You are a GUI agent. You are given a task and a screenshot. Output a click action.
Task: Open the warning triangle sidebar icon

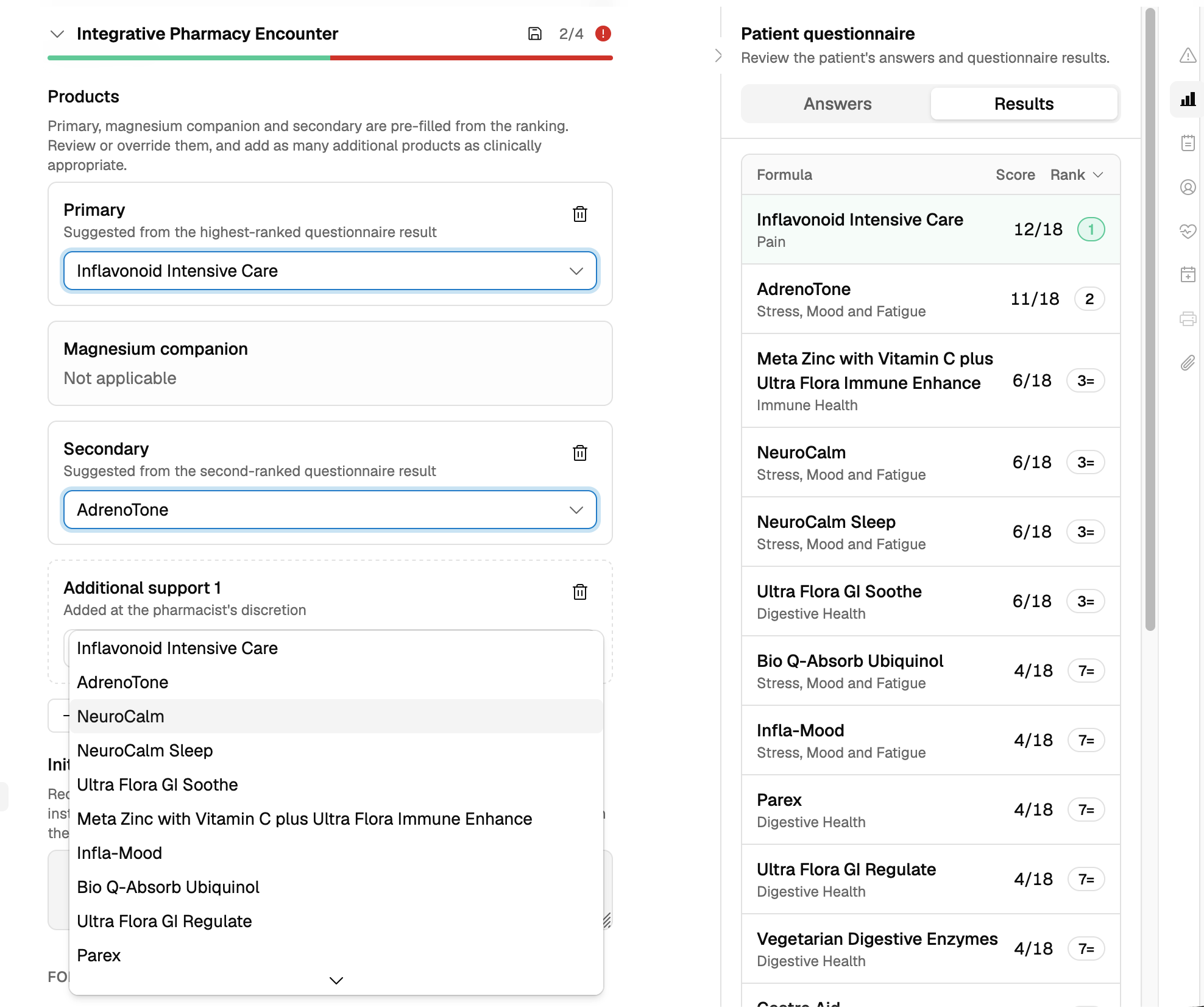(1188, 55)
